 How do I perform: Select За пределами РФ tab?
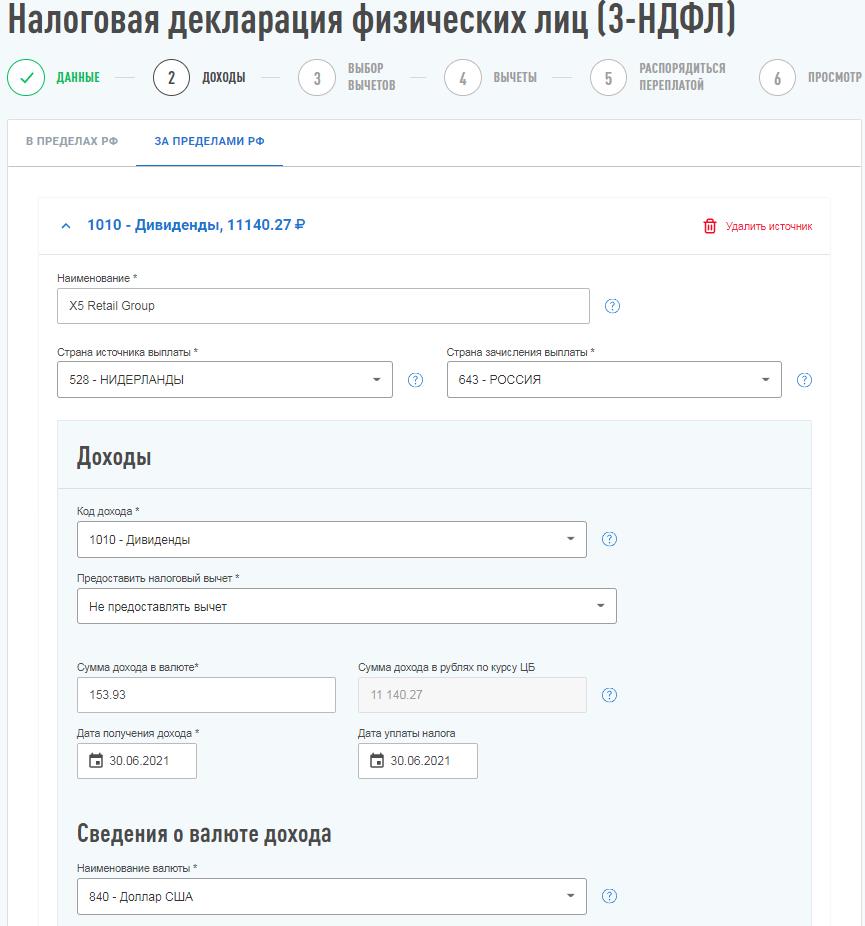click(209, 142)
